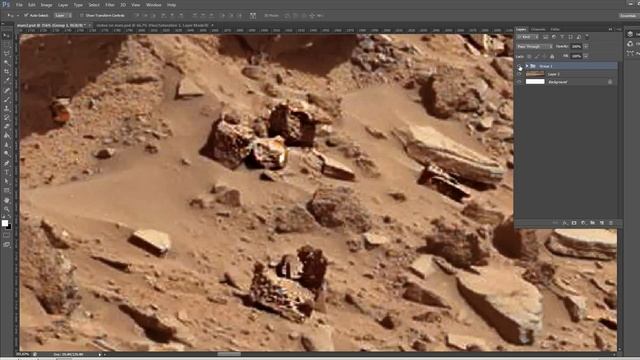Turn layer filtering on or off switch
The image size is (640, 360).
click(587, 37)
